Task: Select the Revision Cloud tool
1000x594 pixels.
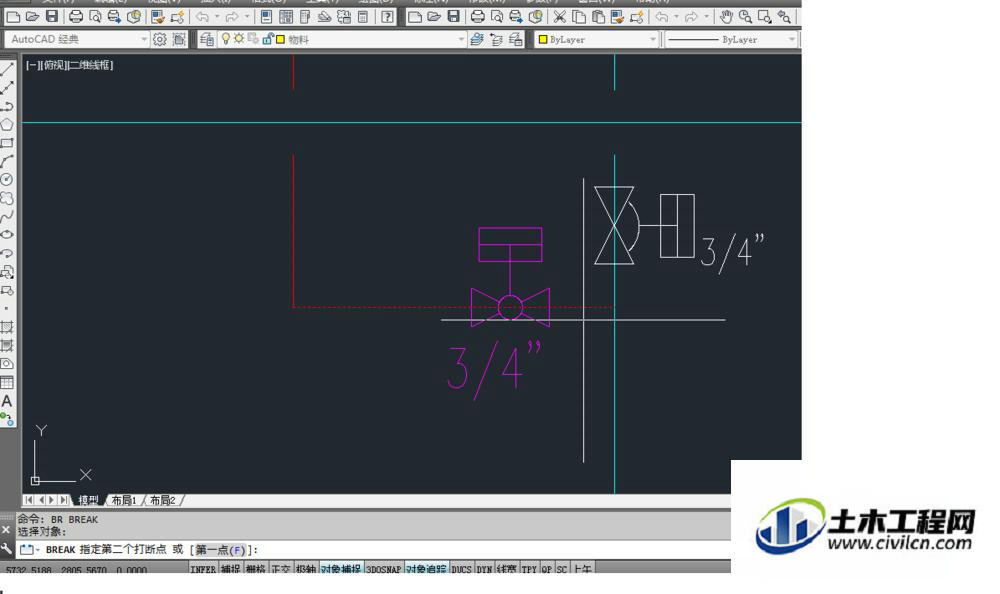Action: click(x=7, y=198)
